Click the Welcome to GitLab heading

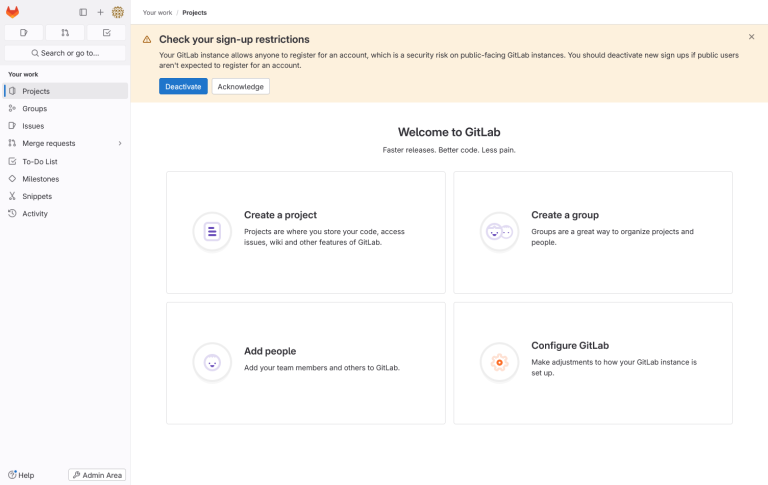click(449, 132)
